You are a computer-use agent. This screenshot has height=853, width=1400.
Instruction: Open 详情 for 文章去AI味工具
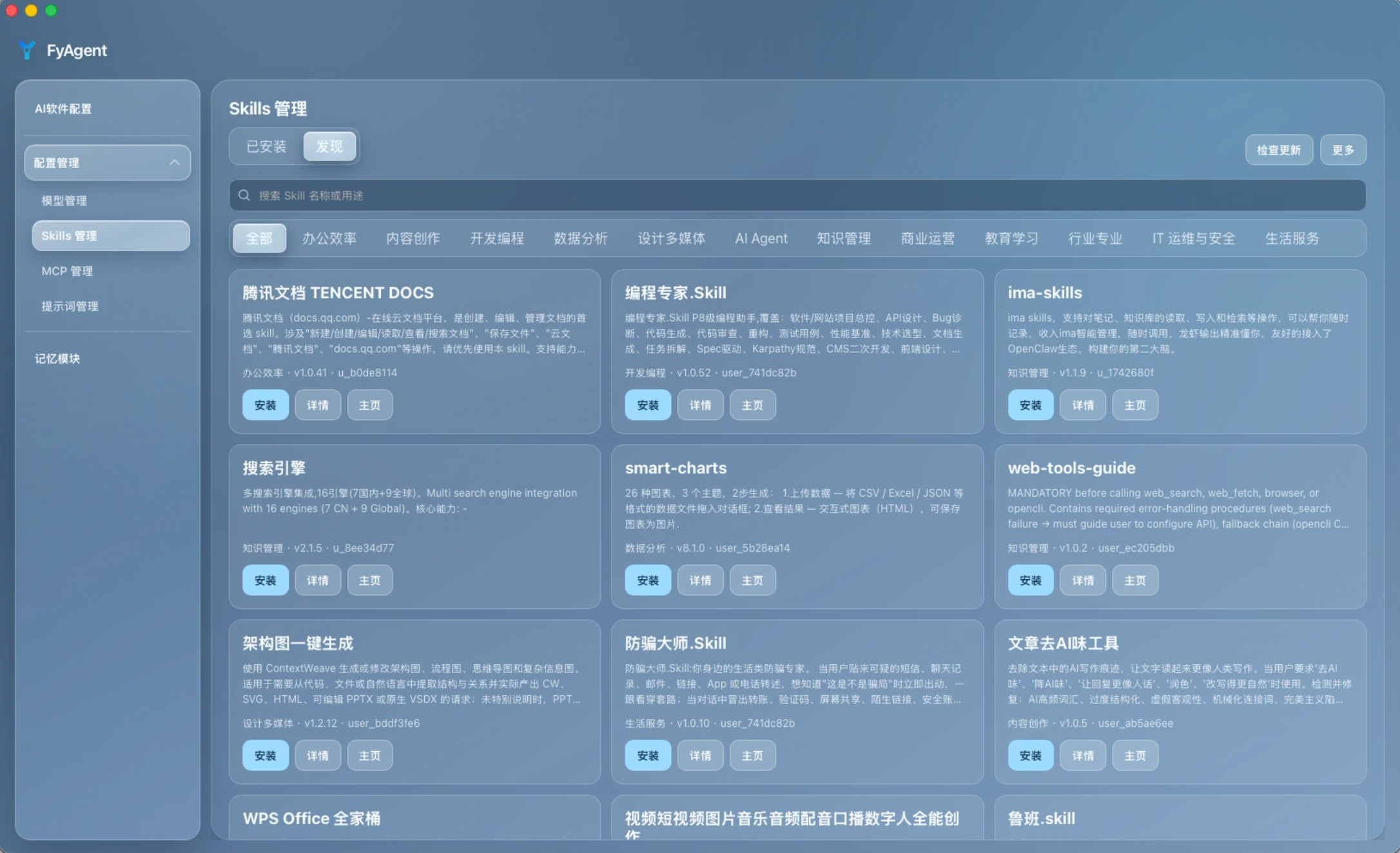click(1083, 756)
